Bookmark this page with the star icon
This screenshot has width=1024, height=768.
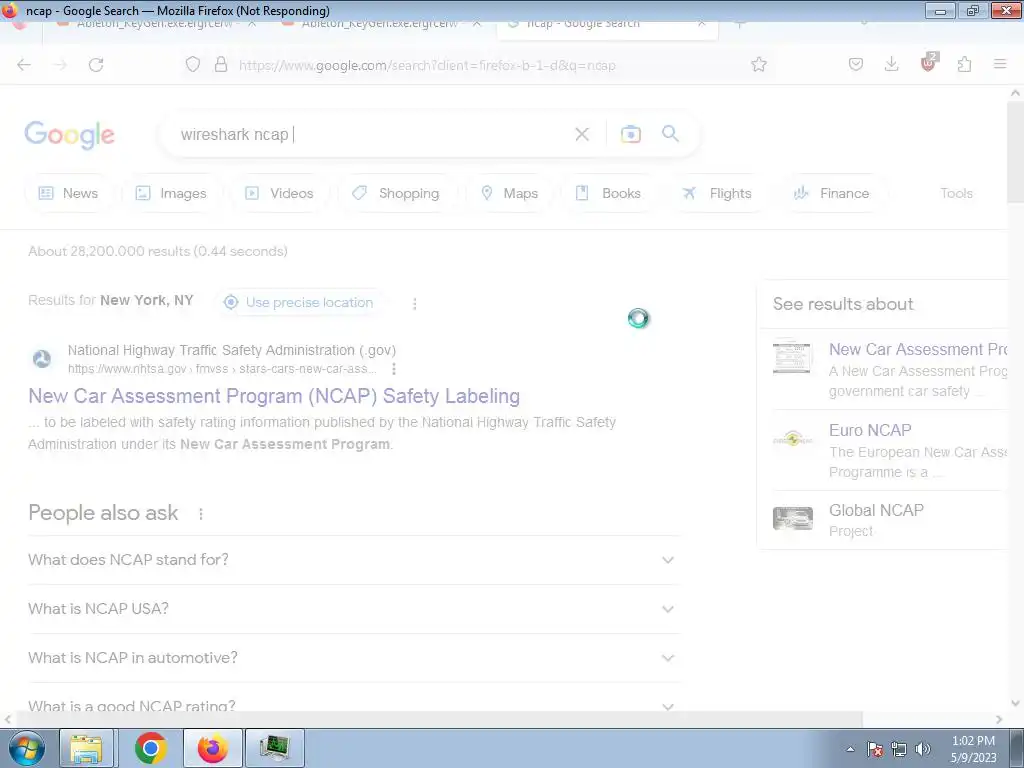click(x=759, y=65)
